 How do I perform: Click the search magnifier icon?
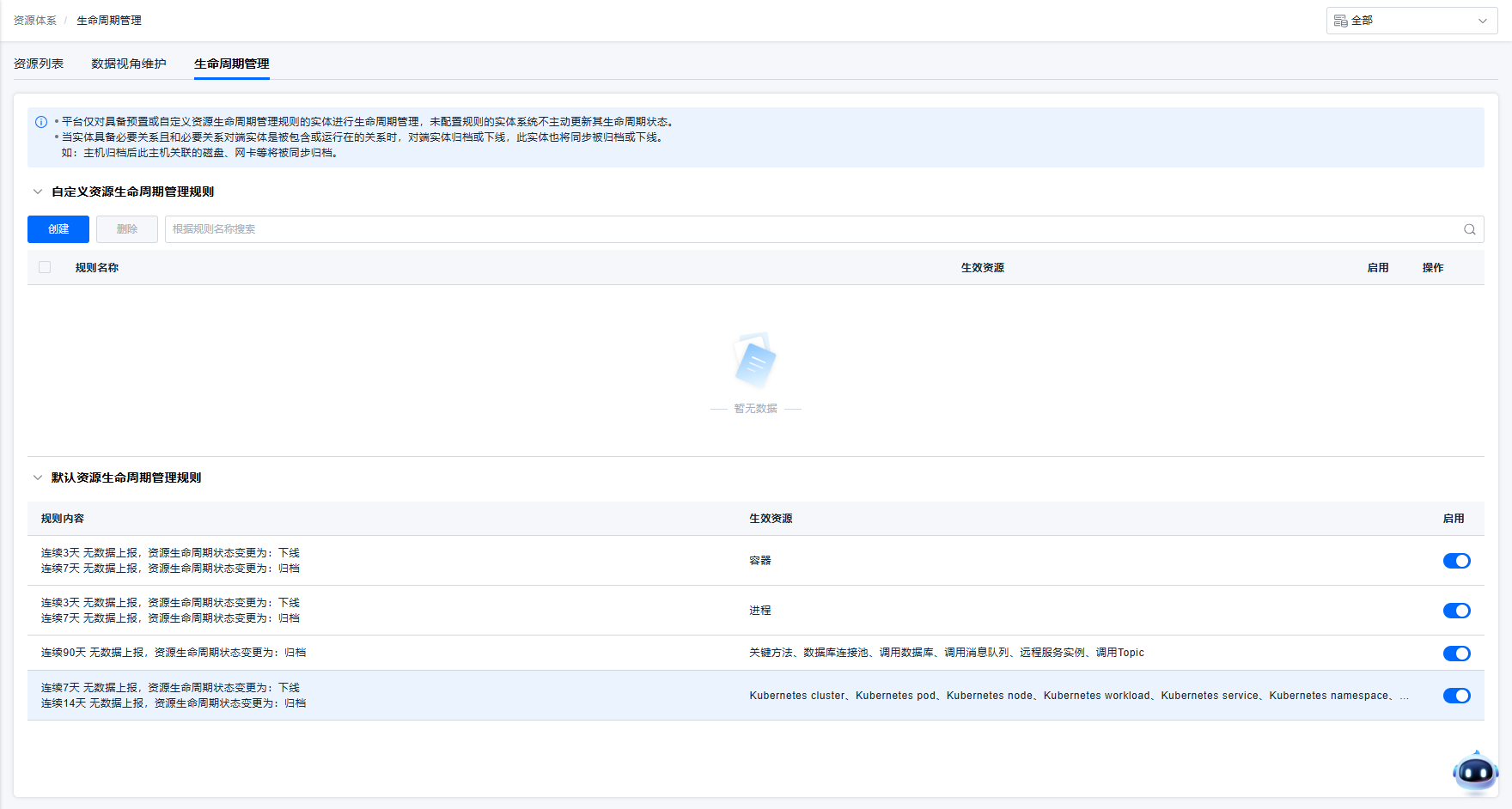(1470, 229)
